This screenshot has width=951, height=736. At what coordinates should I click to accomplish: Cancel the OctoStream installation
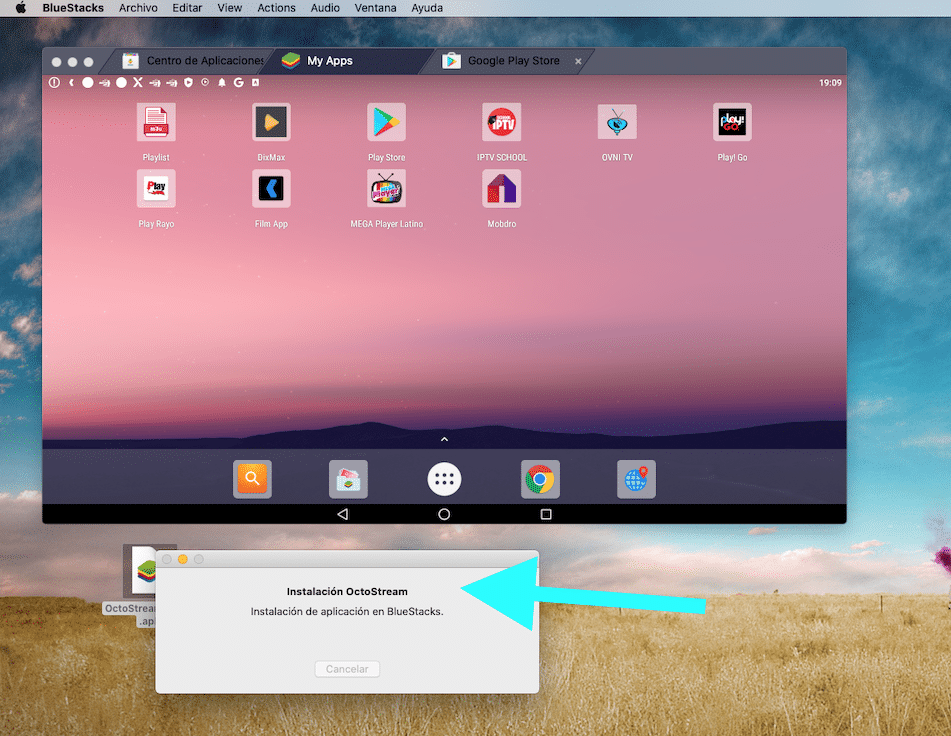347,669
